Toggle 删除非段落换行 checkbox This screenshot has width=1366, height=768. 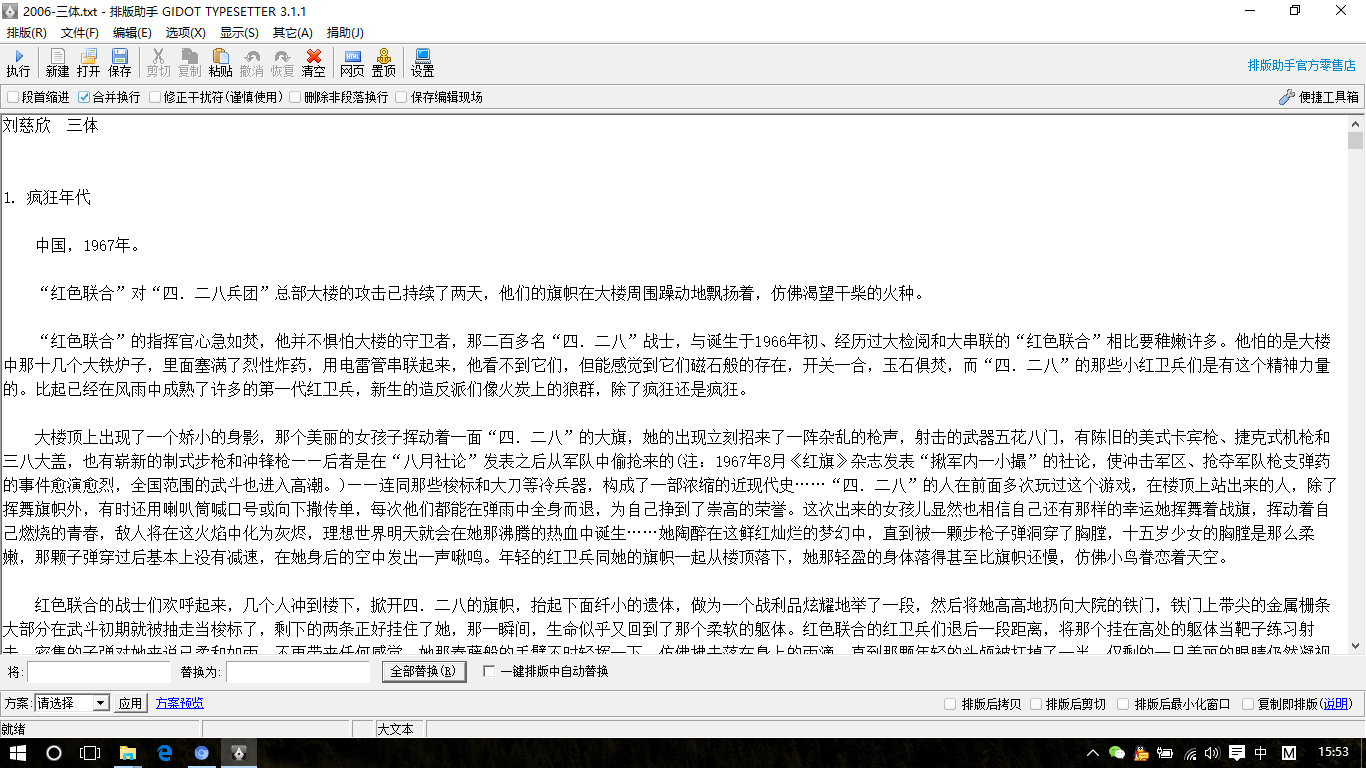pyautogui.click(x=295, y=97)
